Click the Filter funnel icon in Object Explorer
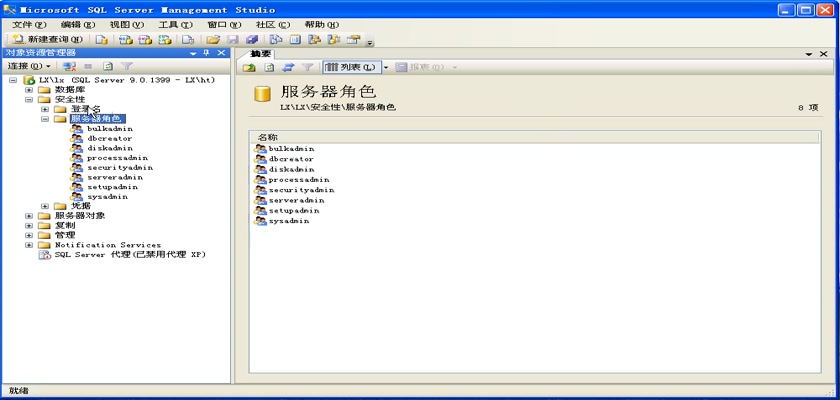The width and height of the screenshot is (840, 400). [126, 66]
